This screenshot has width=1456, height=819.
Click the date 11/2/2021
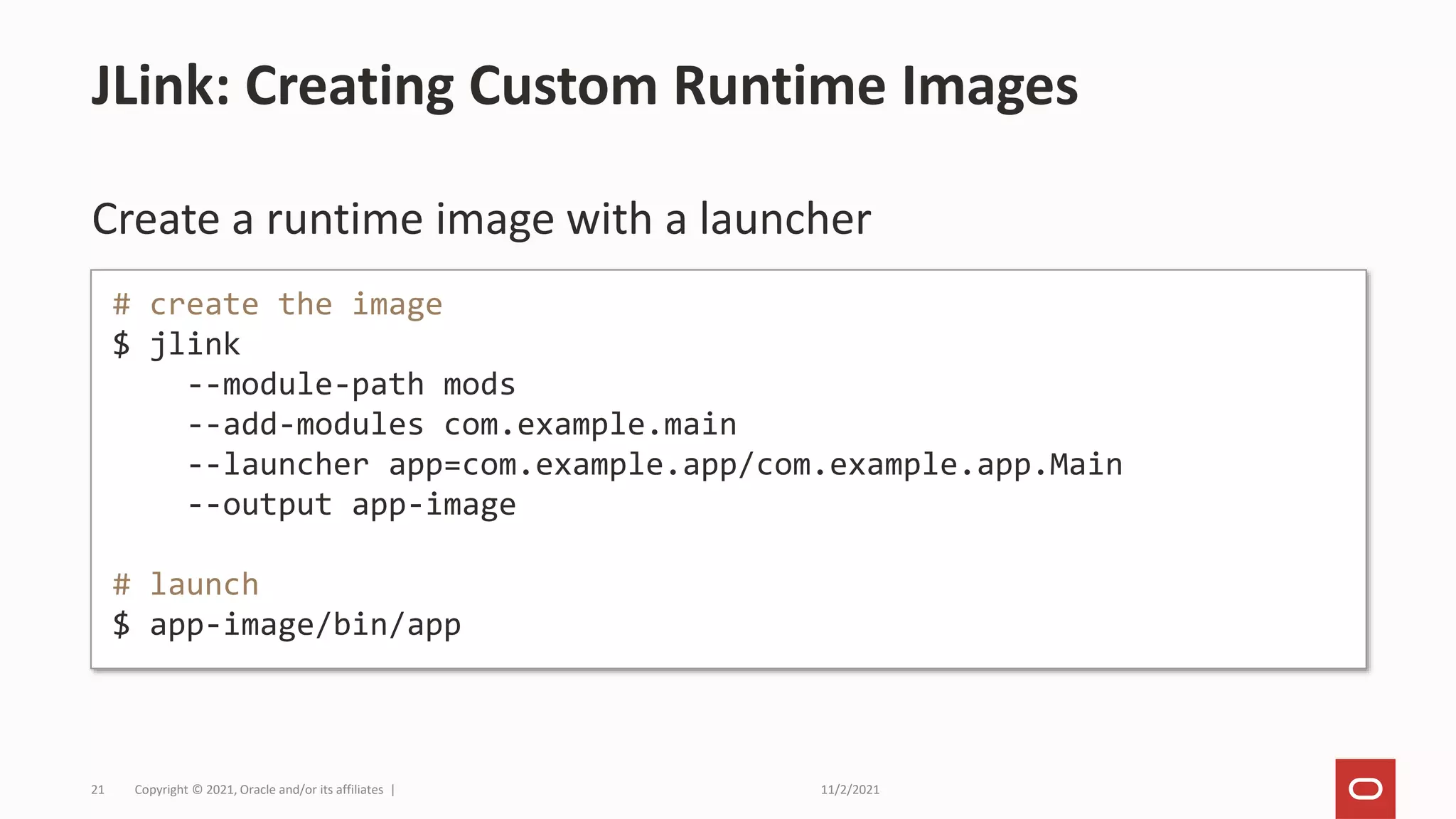[x=850, y=789]
